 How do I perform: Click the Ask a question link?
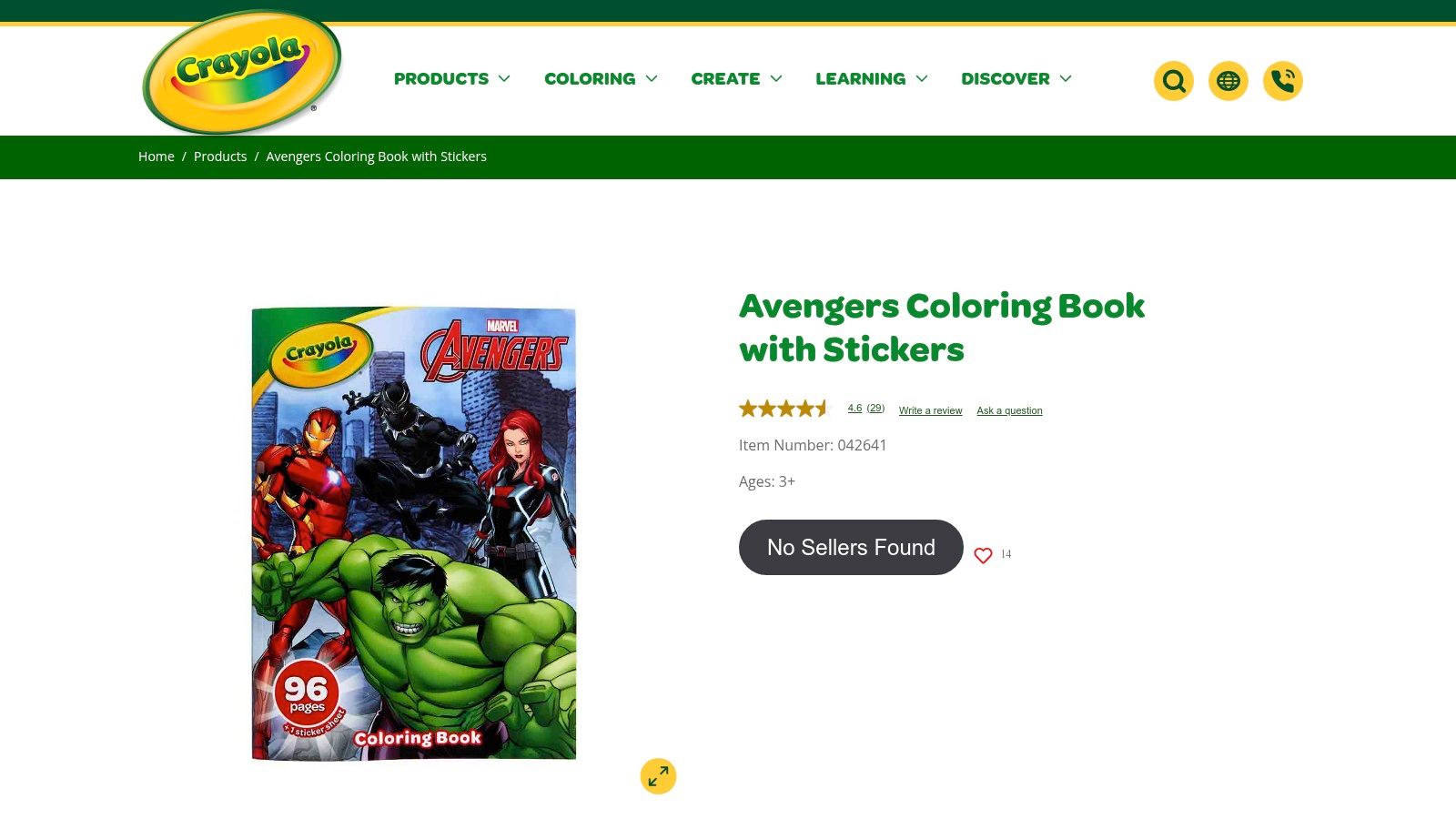pyautogui.click(x=1009, y=410)
